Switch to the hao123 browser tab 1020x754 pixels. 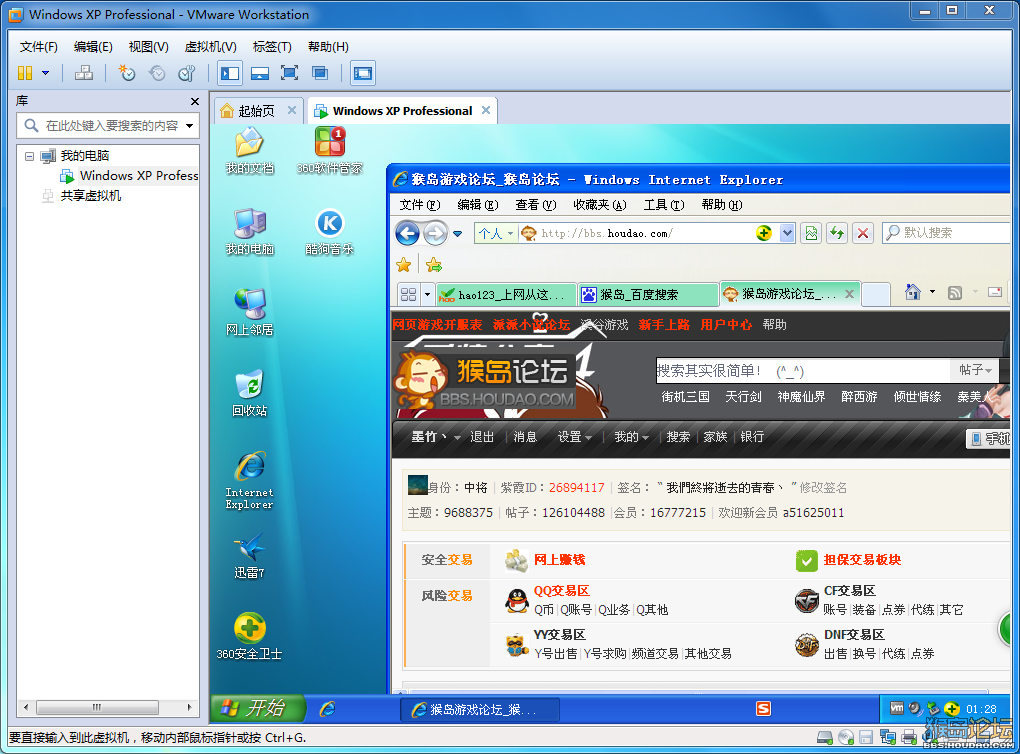[507, 295]
